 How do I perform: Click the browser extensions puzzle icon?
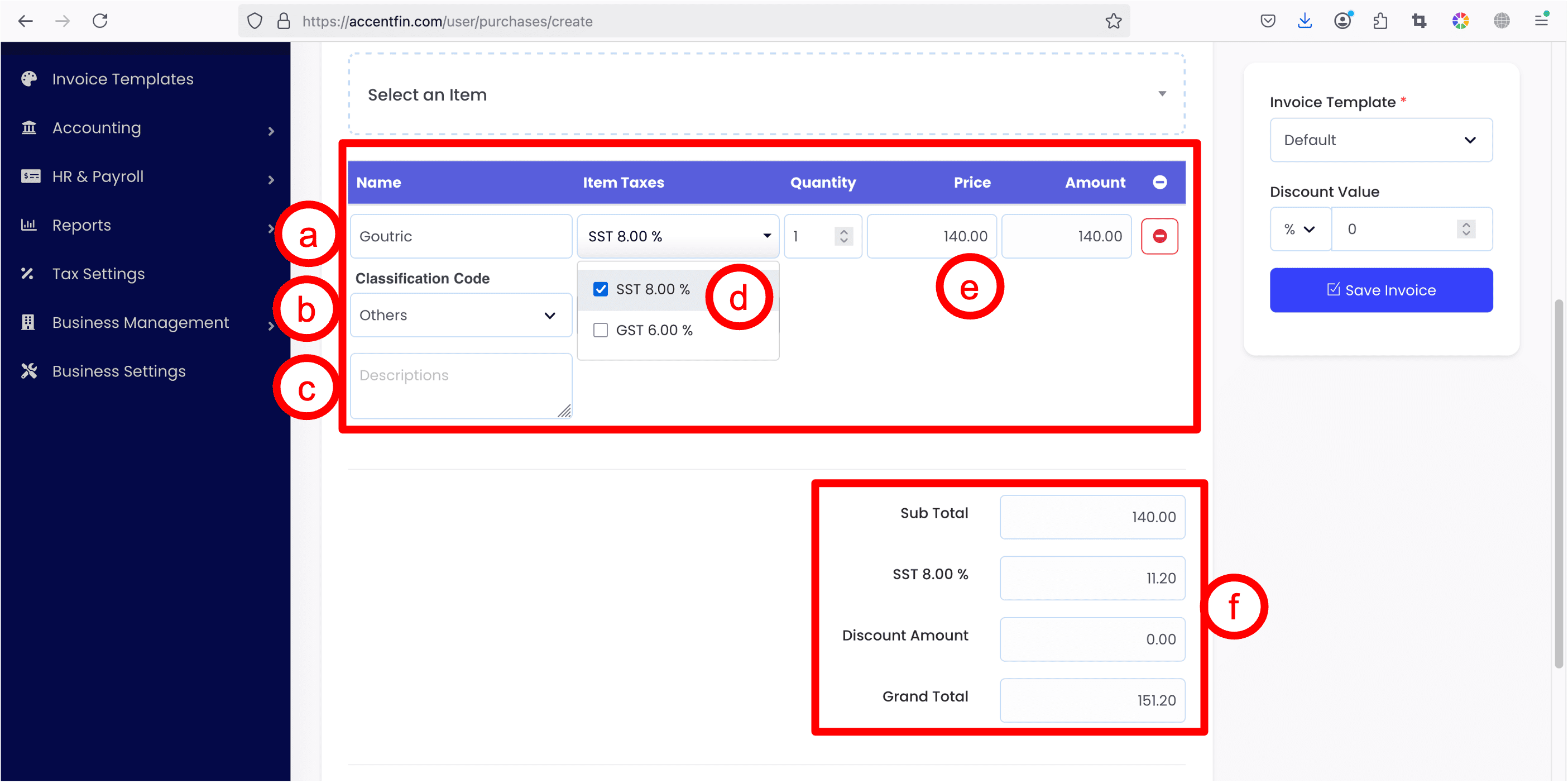(x=1380, y=21)
